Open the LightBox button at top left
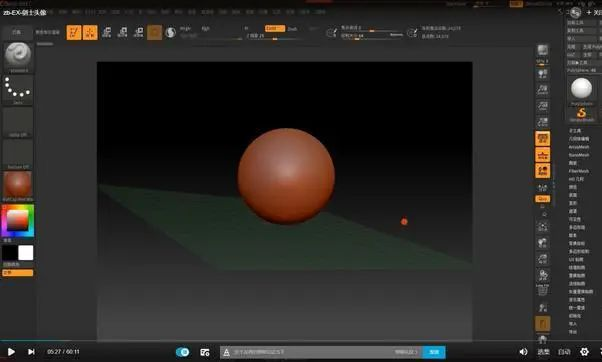 [x=17, y=32]
